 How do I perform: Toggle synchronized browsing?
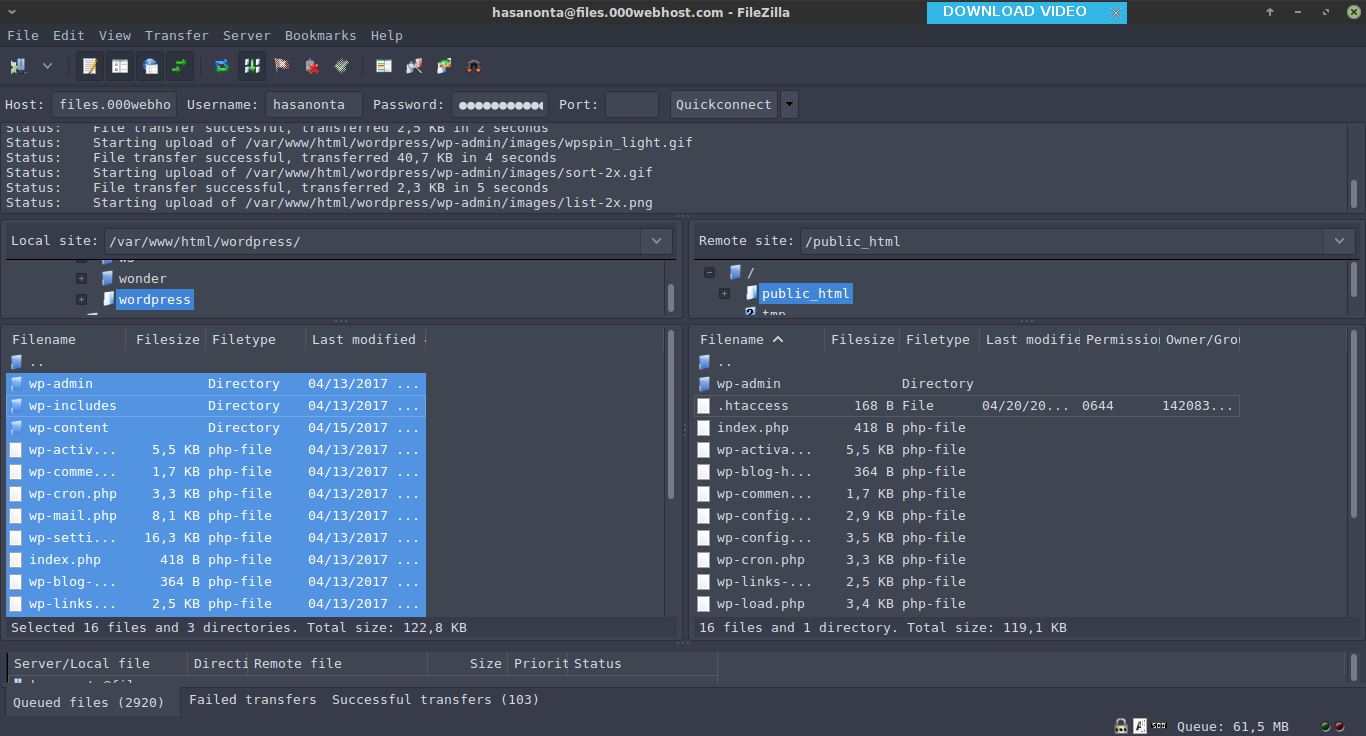pos(444,66)
